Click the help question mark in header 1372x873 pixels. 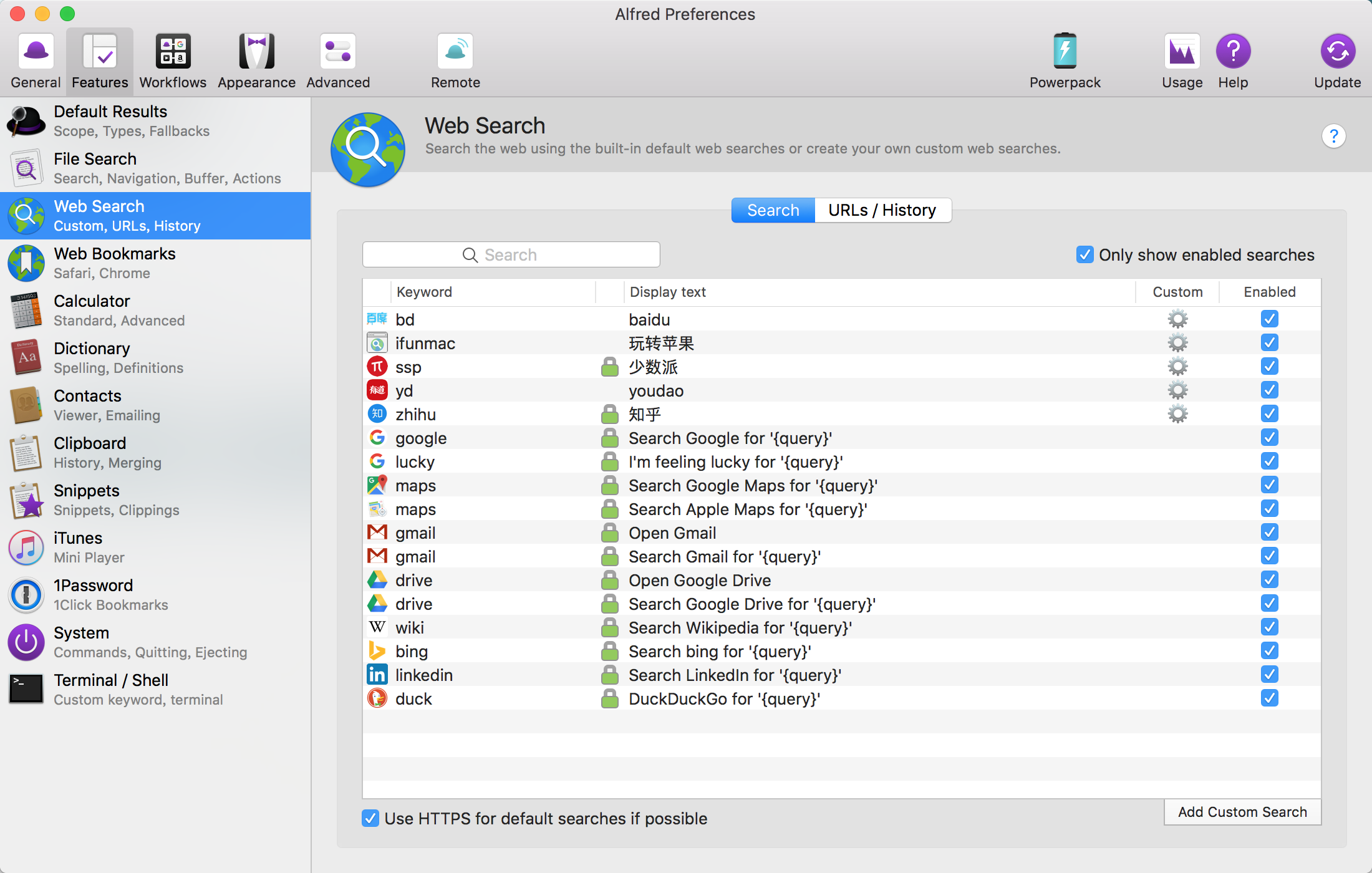coord(1333,136)
